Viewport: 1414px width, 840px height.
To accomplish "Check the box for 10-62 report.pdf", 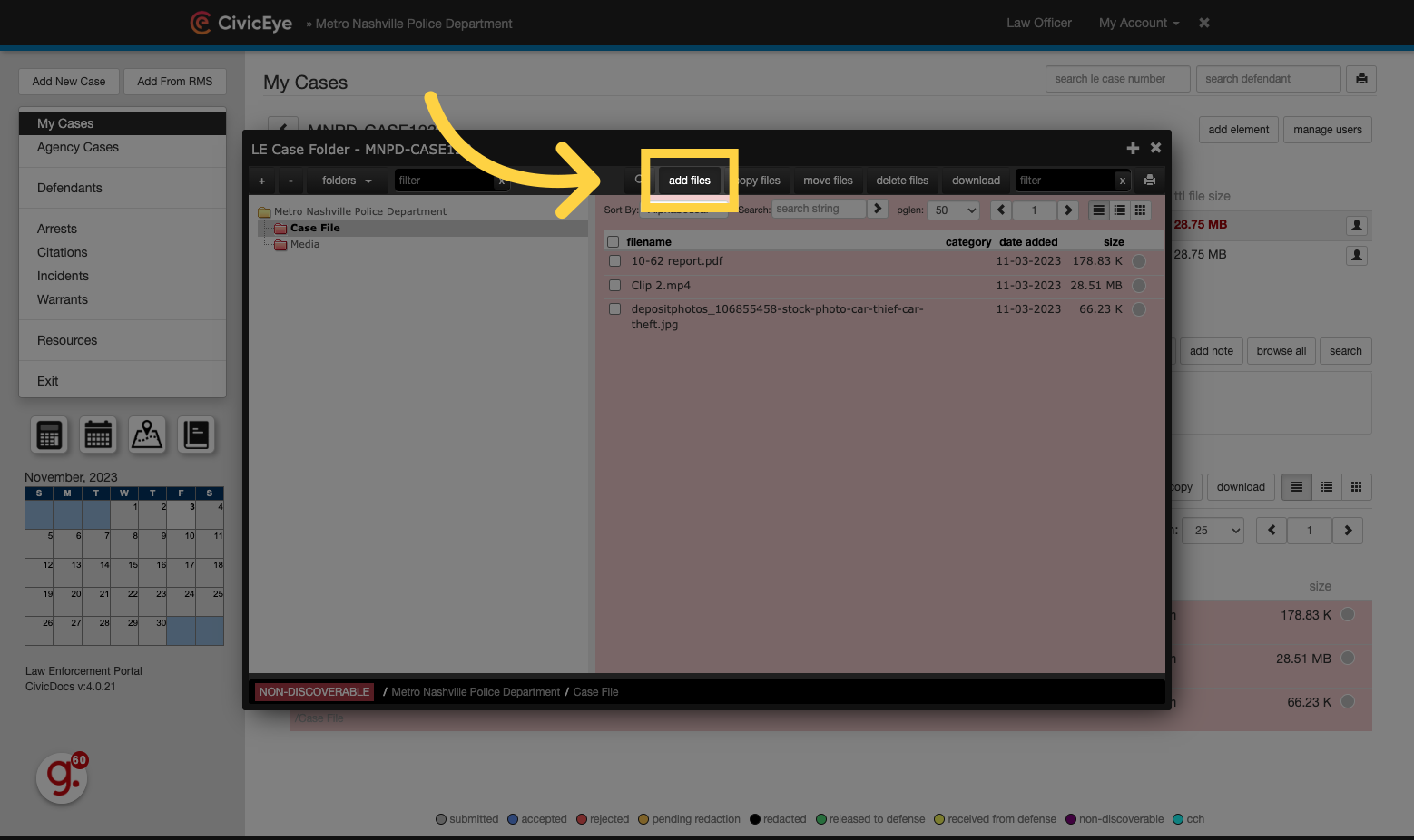I will pos(615,261).
